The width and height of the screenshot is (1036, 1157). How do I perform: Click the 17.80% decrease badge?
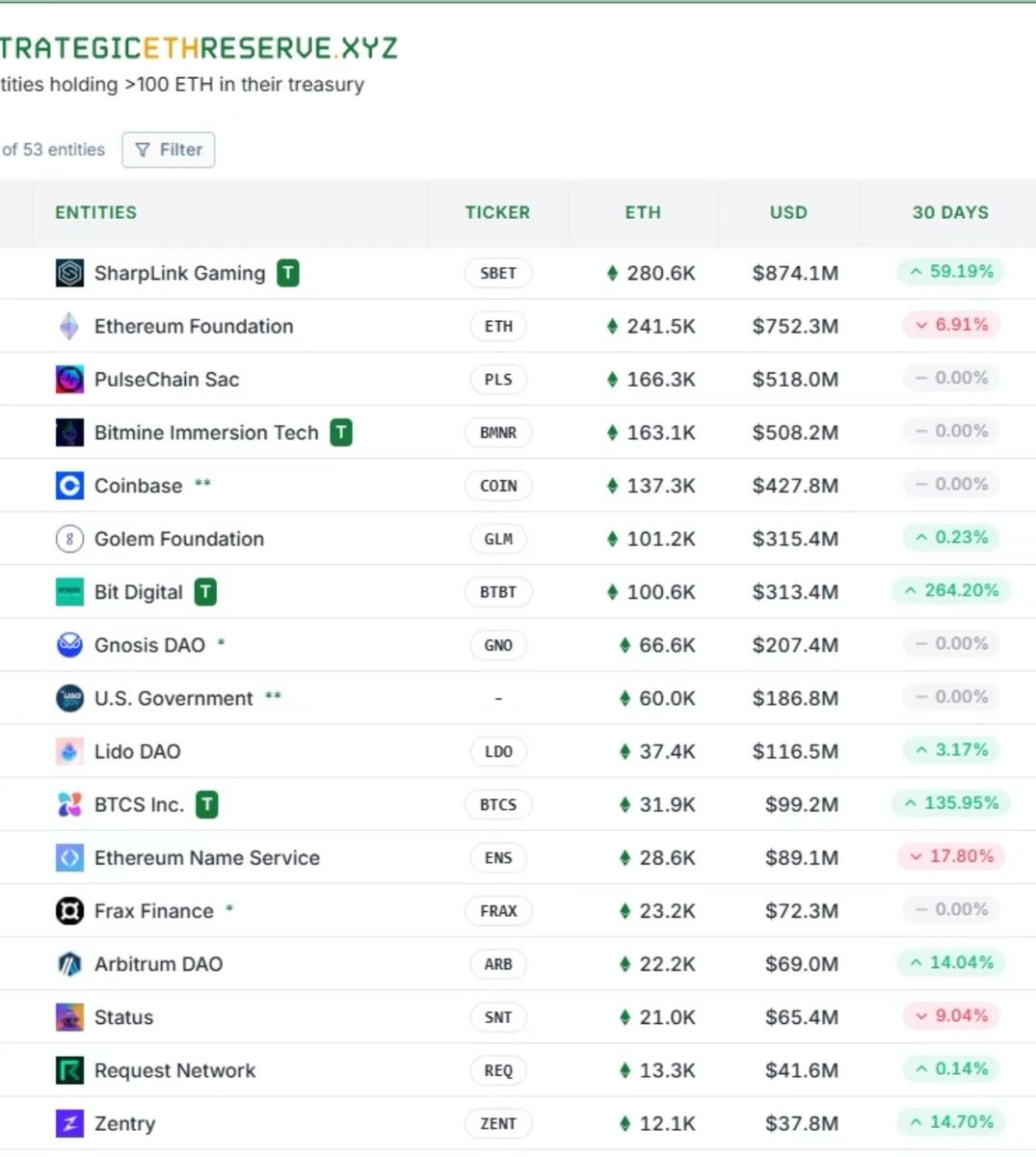click(951, 856)
